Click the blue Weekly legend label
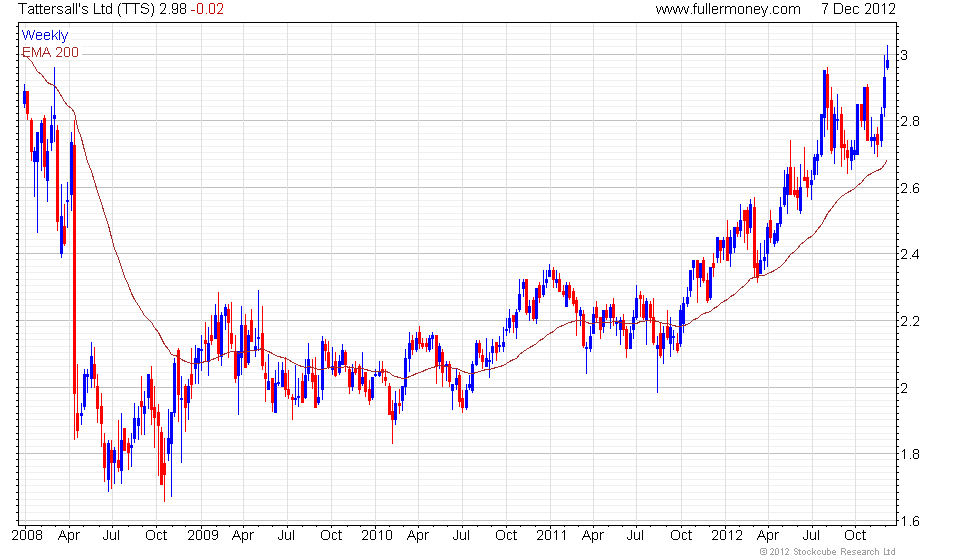This screenshot has height=560, width=980. 45,36
